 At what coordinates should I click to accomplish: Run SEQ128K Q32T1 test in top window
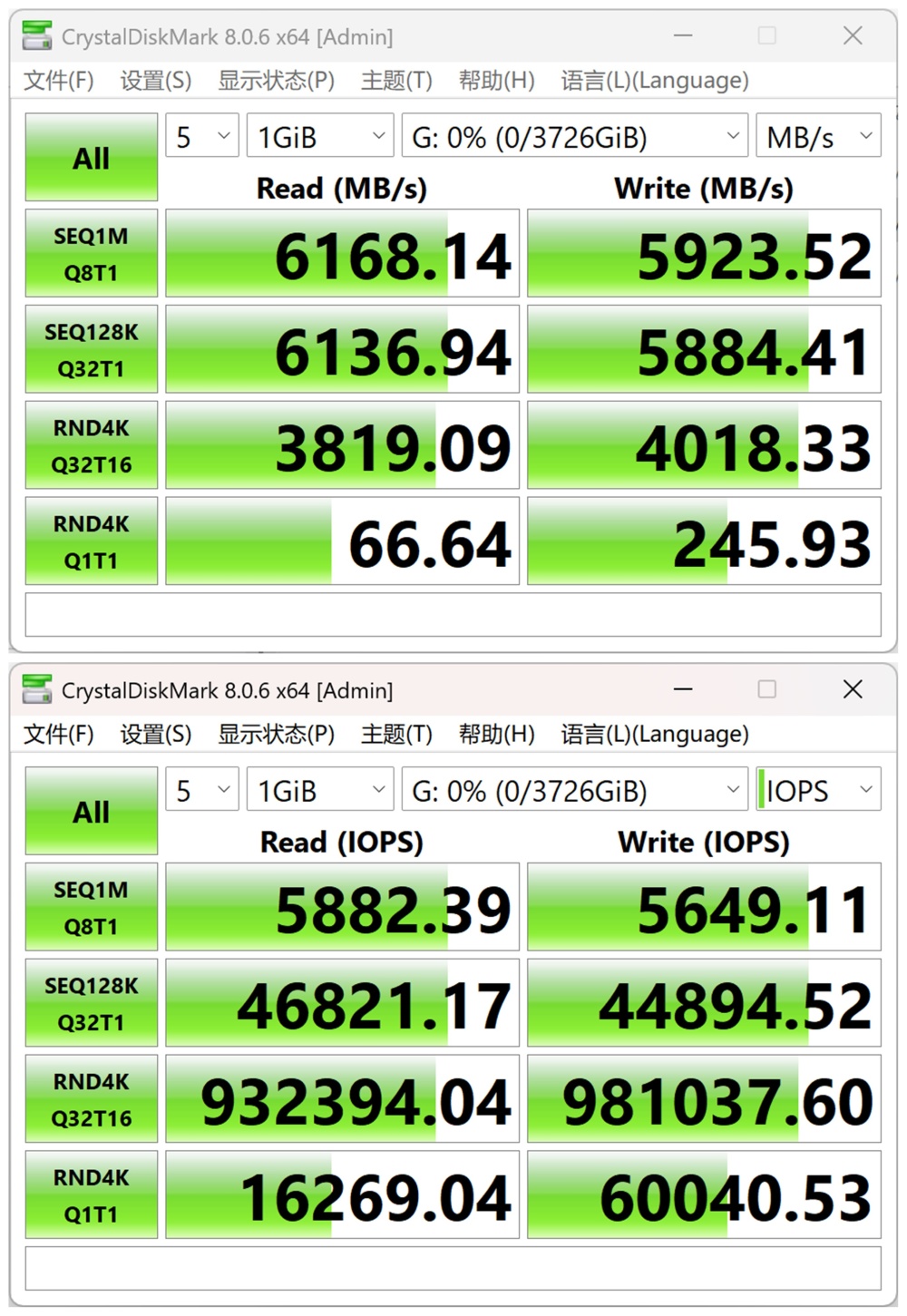point(92,350)
